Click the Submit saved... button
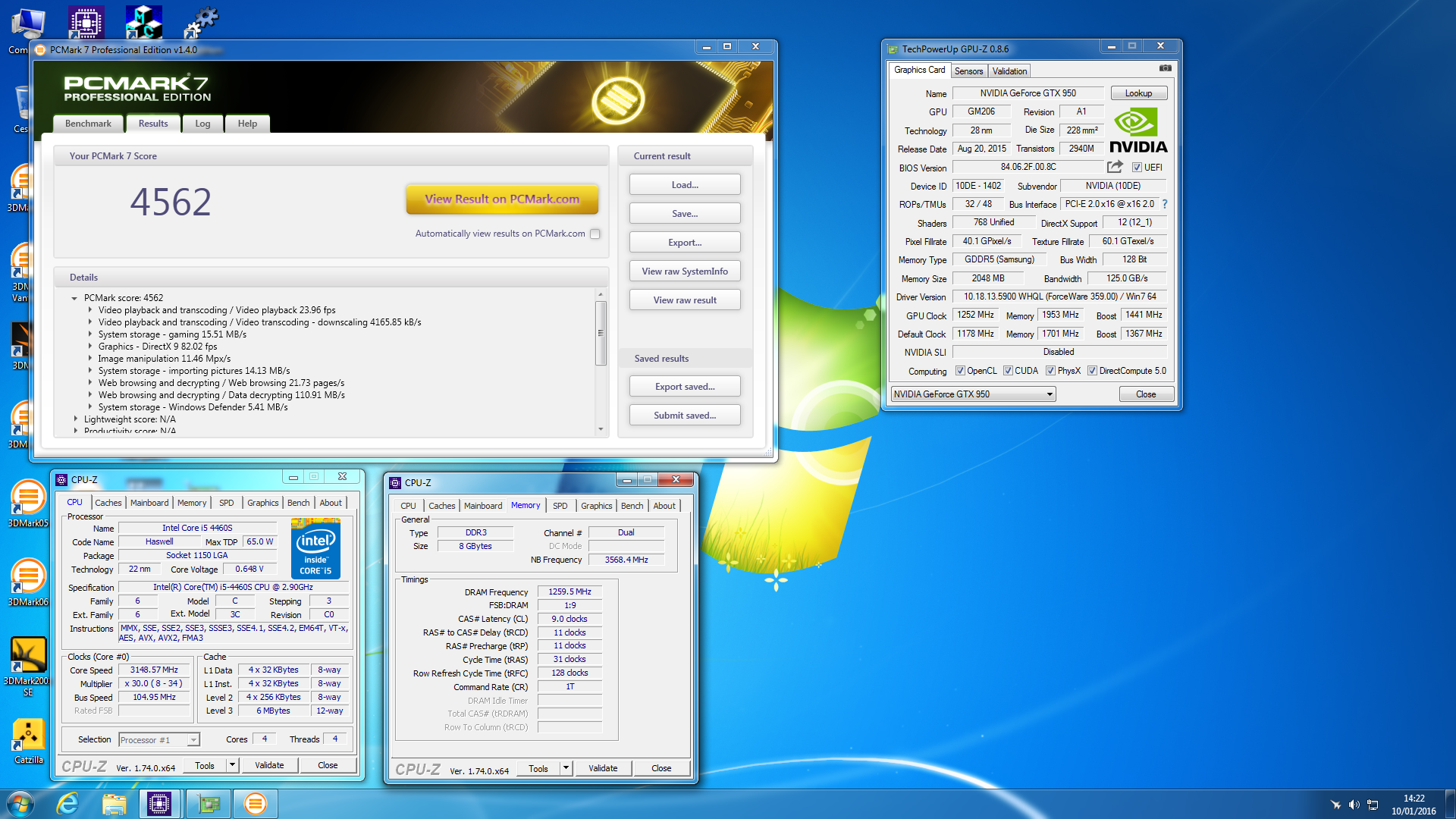 pos(685,416)
